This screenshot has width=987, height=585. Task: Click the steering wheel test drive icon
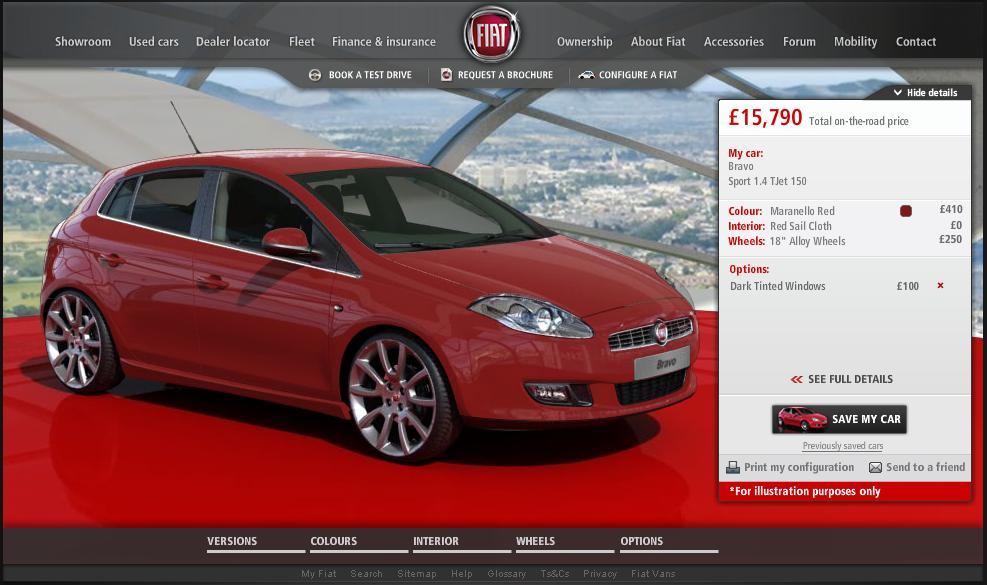point(315,75)
